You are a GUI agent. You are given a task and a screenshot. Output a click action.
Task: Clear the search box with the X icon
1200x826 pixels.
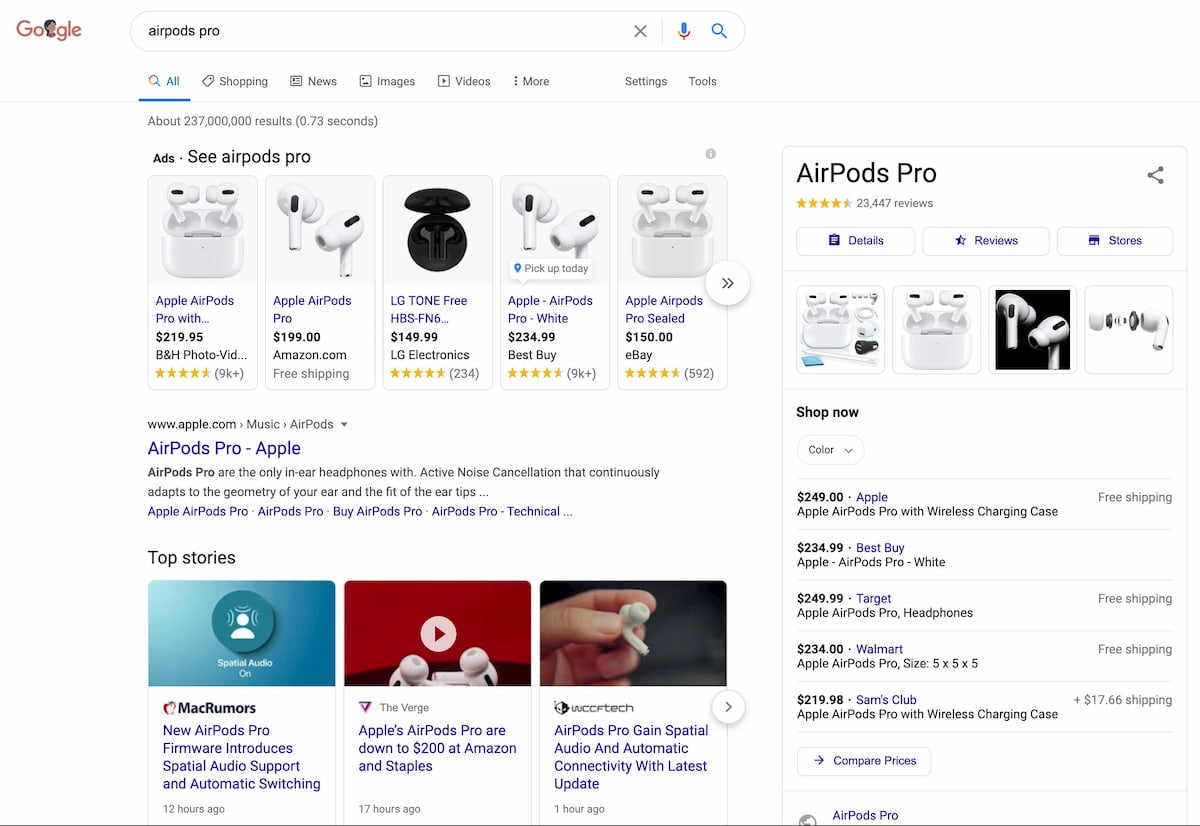click(640, 31)
